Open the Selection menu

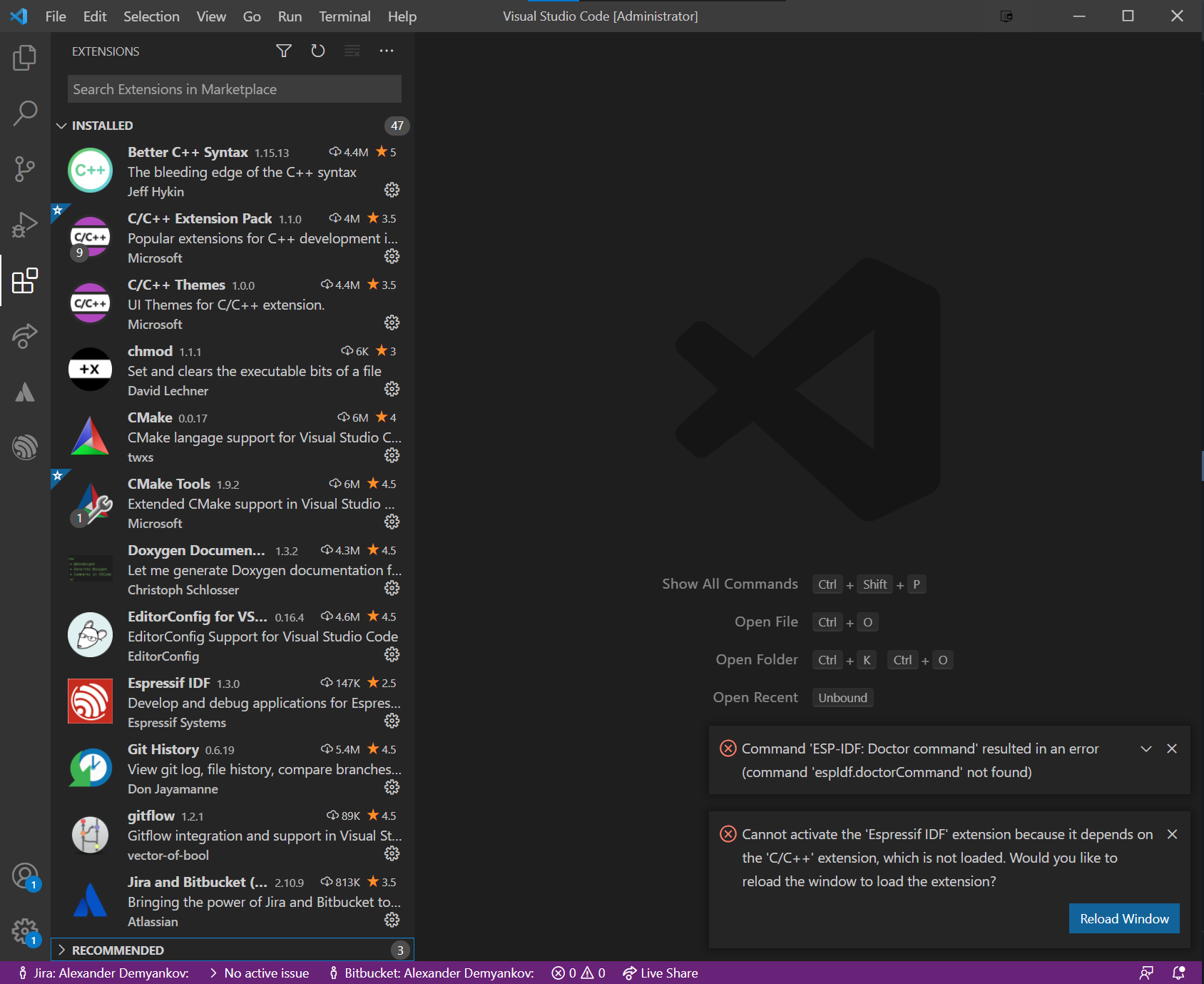point(150,16)
